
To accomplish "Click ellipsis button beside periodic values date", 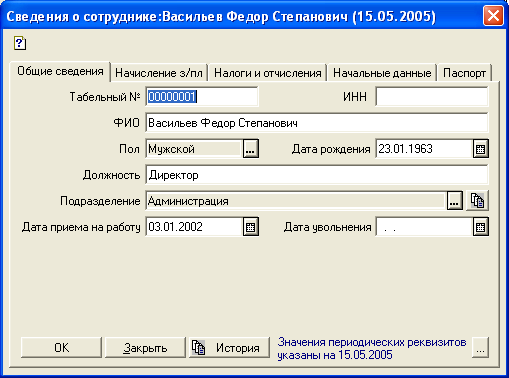I will 480,348.
